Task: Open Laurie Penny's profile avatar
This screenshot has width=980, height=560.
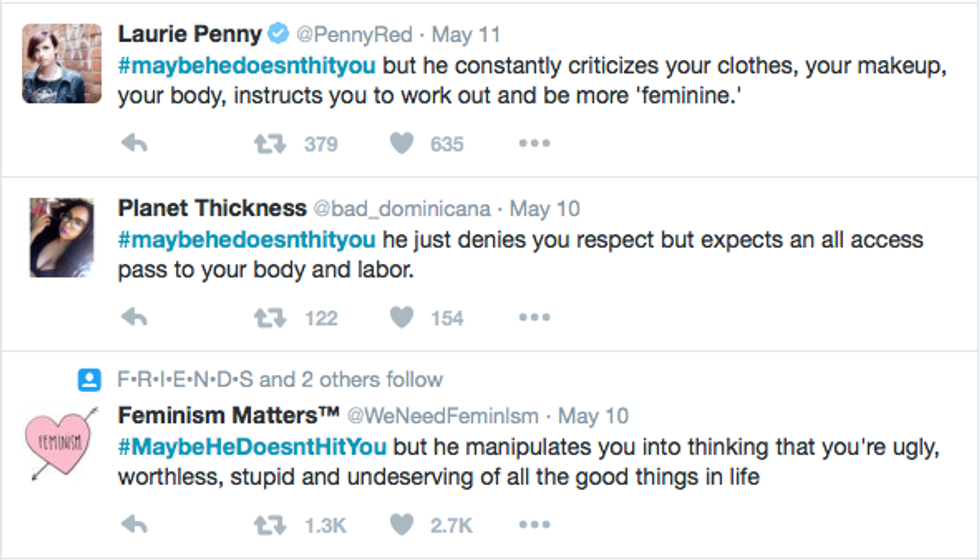Action: (x=62, y=64)
